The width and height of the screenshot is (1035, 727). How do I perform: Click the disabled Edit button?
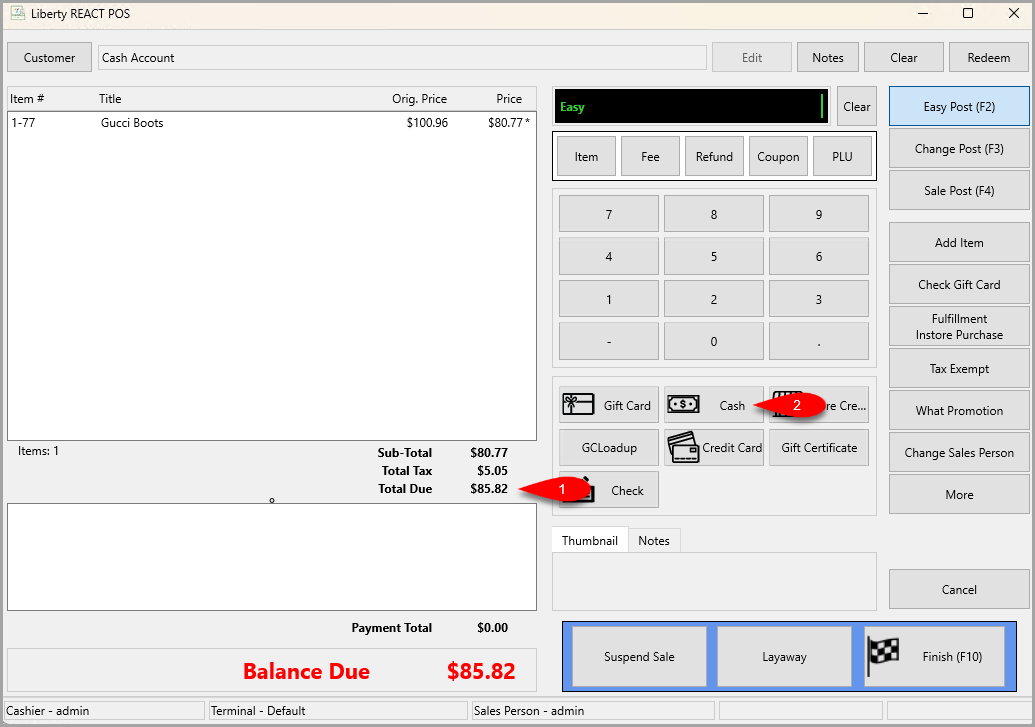[752, 57]
